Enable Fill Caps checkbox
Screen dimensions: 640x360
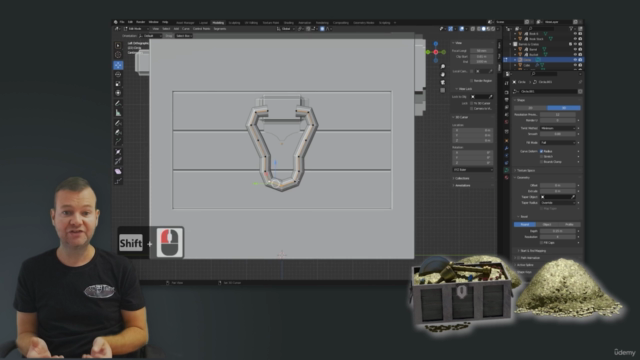[542, 242]
